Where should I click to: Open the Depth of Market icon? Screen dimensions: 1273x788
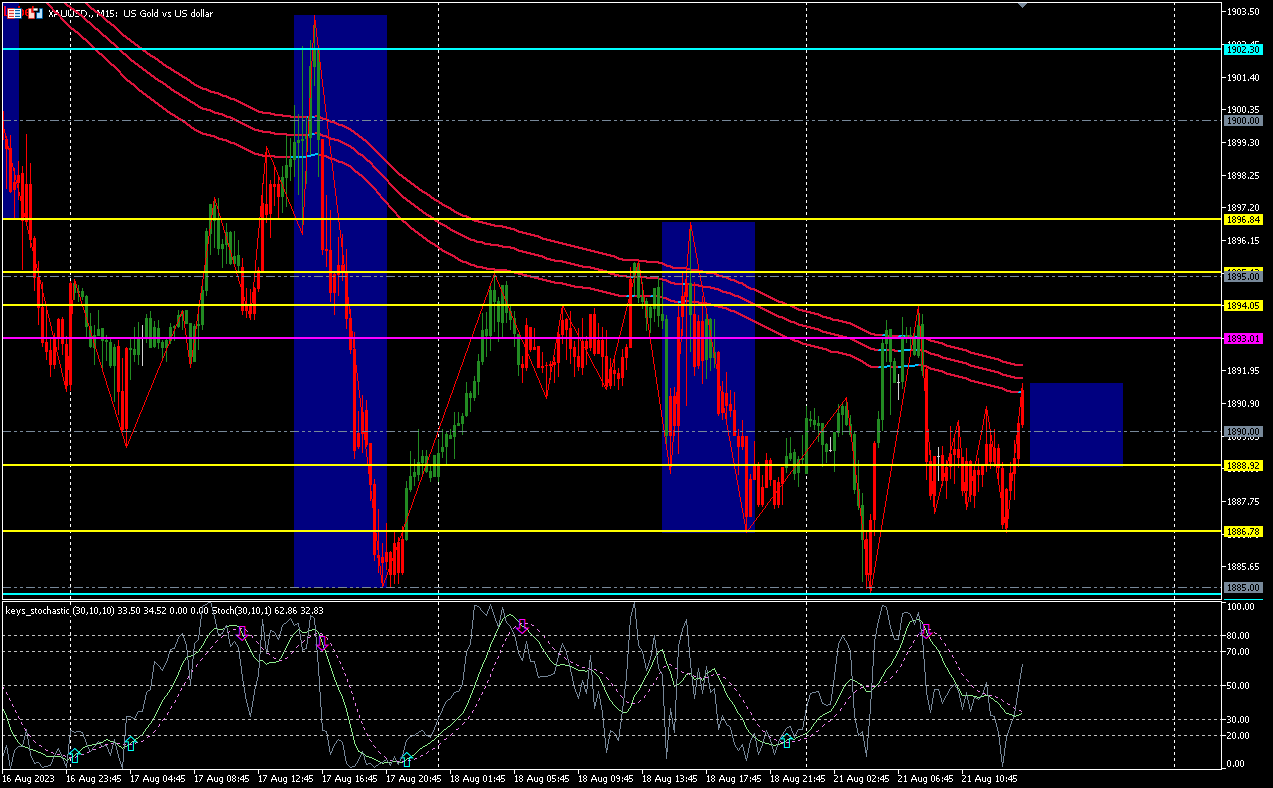tap(35, 13)
